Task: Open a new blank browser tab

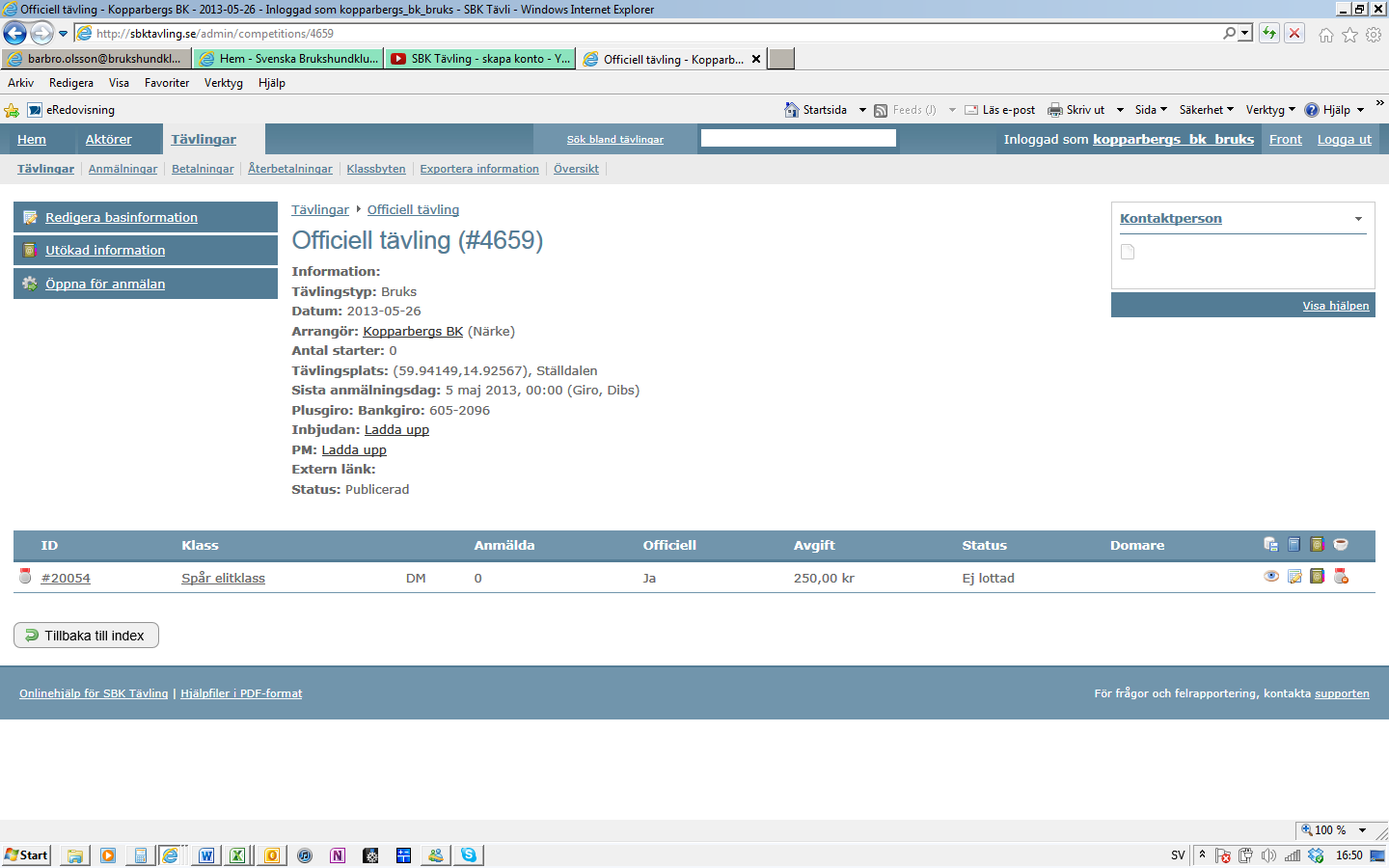Action: [781, 59]
